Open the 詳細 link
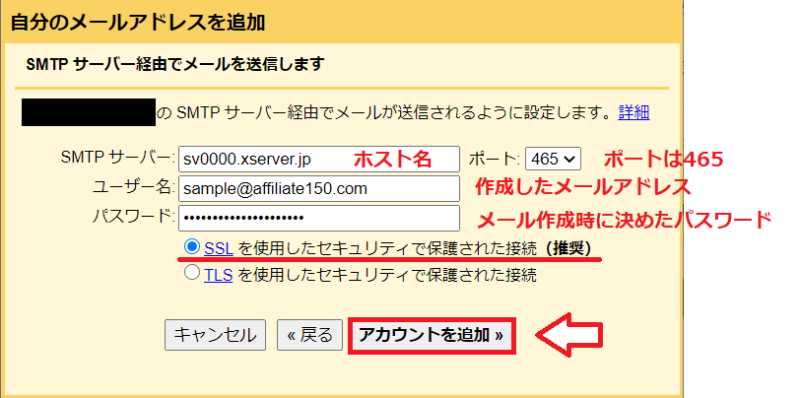 click(x=634, y=112)
